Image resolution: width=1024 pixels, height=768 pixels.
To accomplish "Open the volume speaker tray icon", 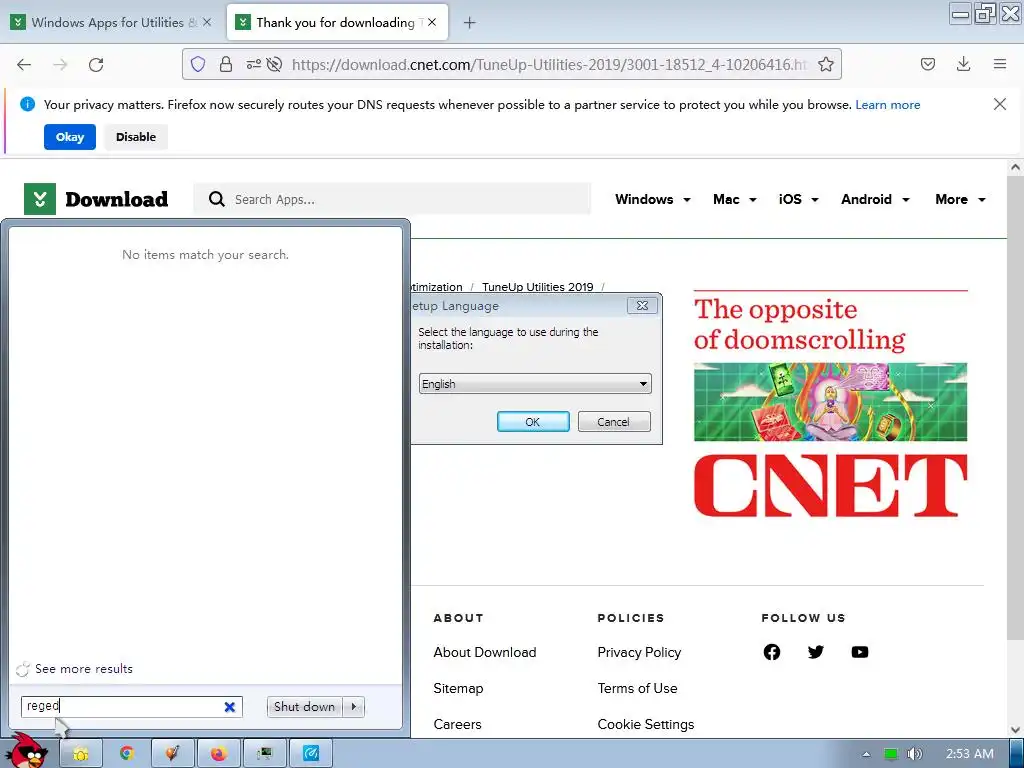I will tap(914, 754).
